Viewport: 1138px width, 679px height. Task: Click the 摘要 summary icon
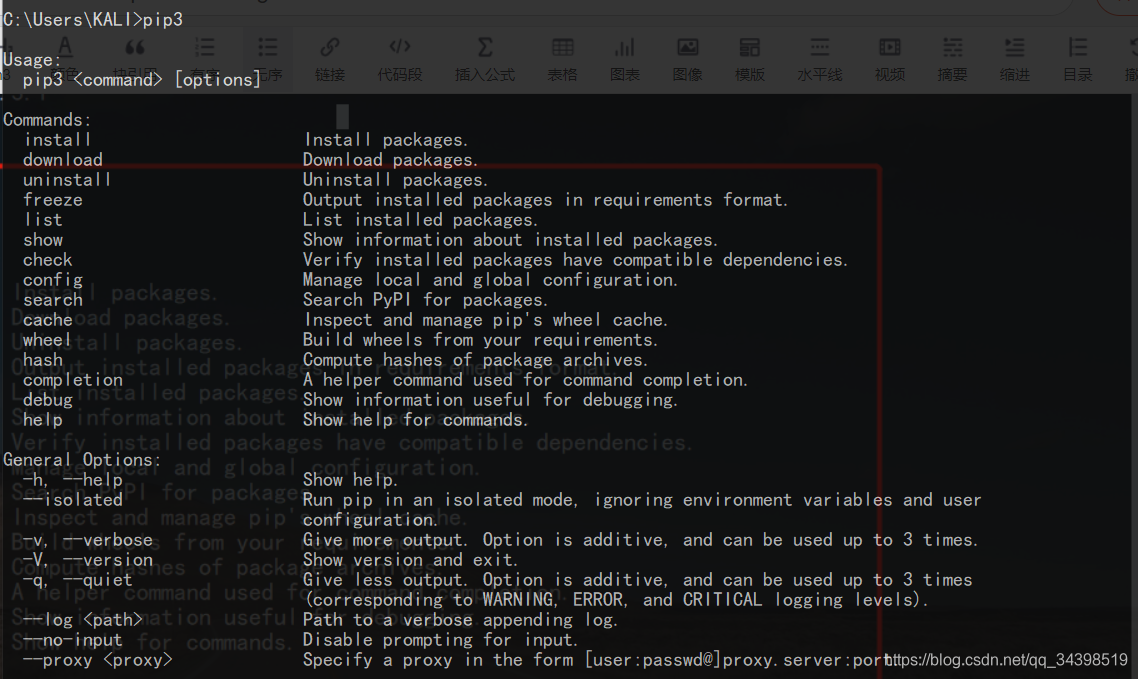point(952,48)
